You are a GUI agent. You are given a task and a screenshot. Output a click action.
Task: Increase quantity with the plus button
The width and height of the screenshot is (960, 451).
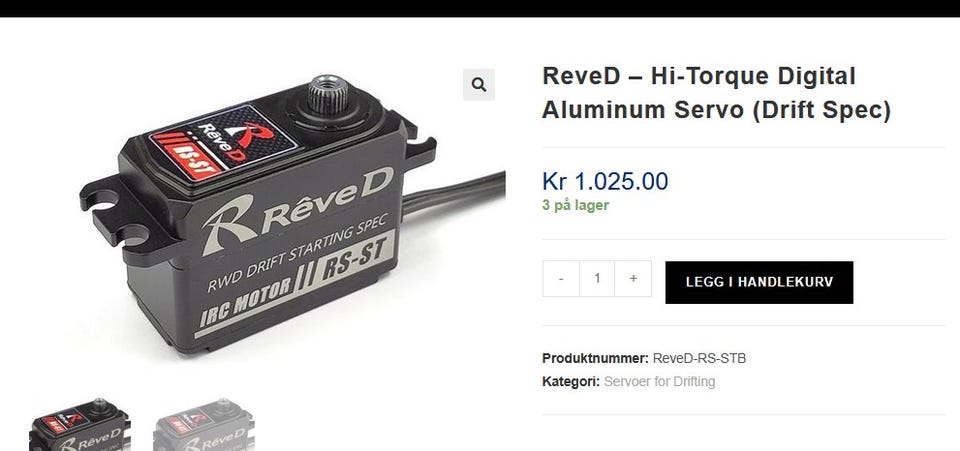coord(633,278)
